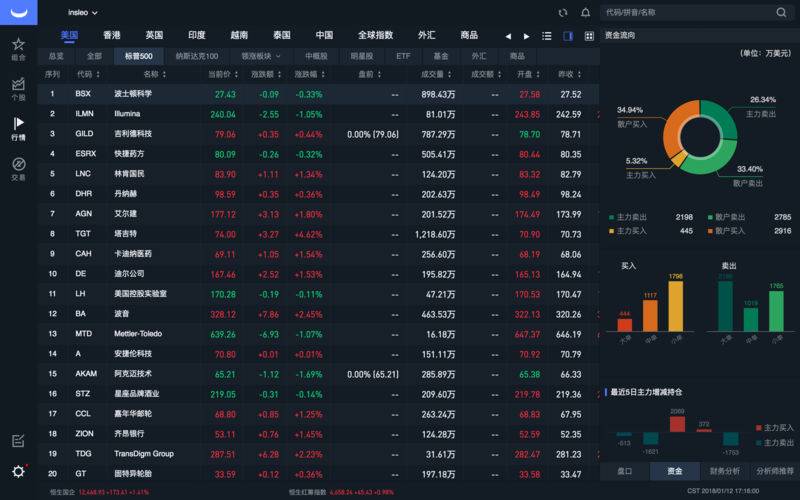Select the 行情 flag icon in the sidebar
Image resolution: width=800 pixels, height=500 pixels.
pyautogui.click(x=18, y=123)
